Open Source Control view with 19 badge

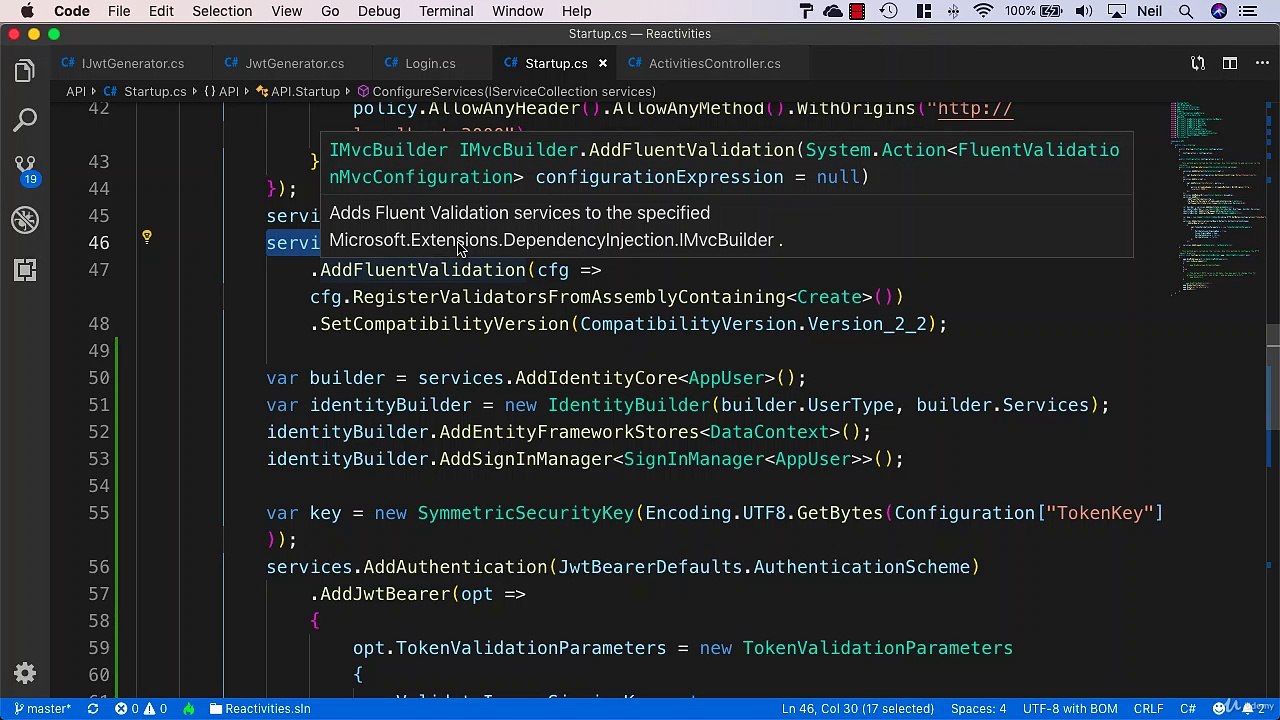[x=25, y=170]
